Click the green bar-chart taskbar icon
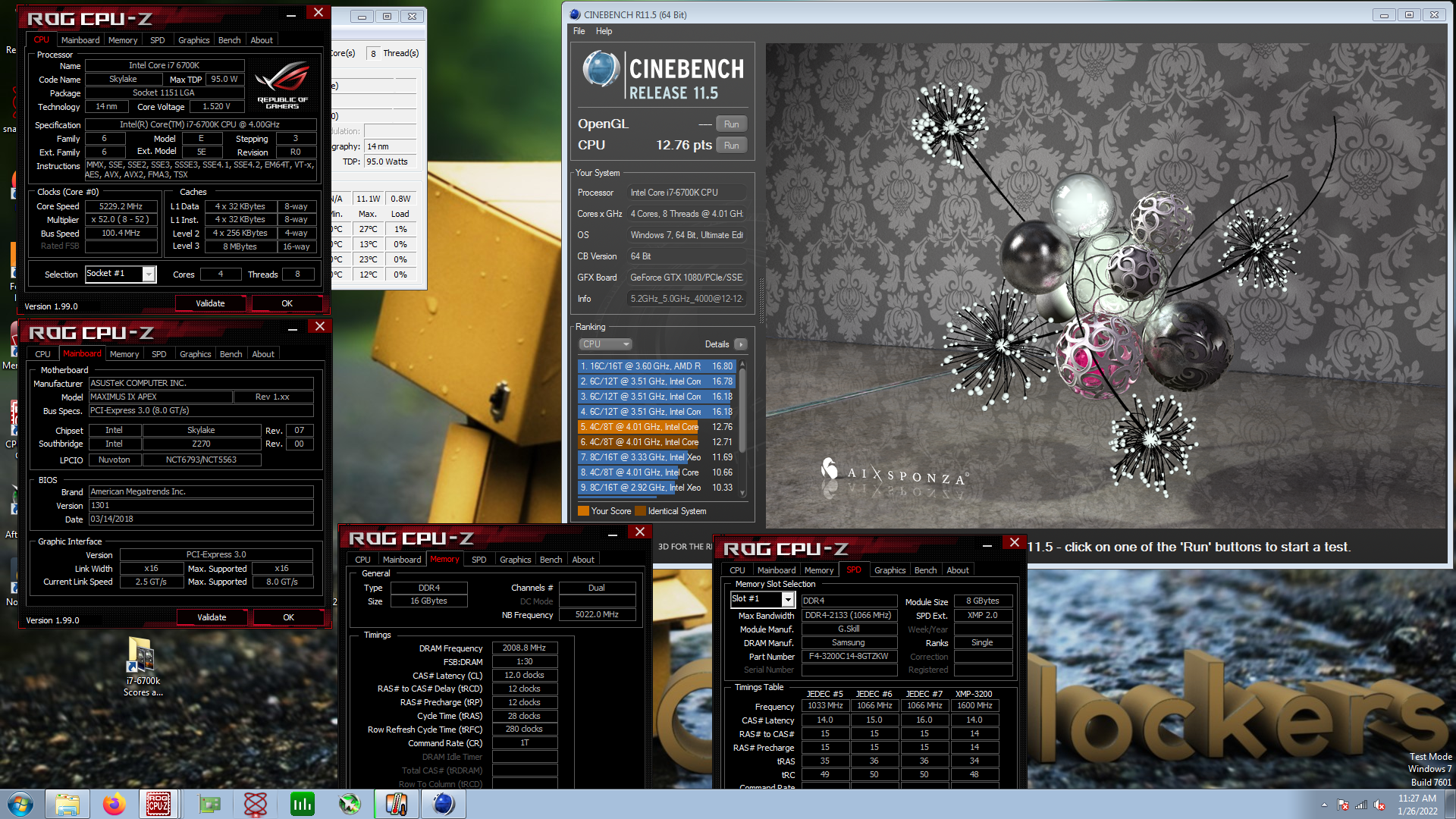Viewport: 1456px width, 819px height. point(303,804)
